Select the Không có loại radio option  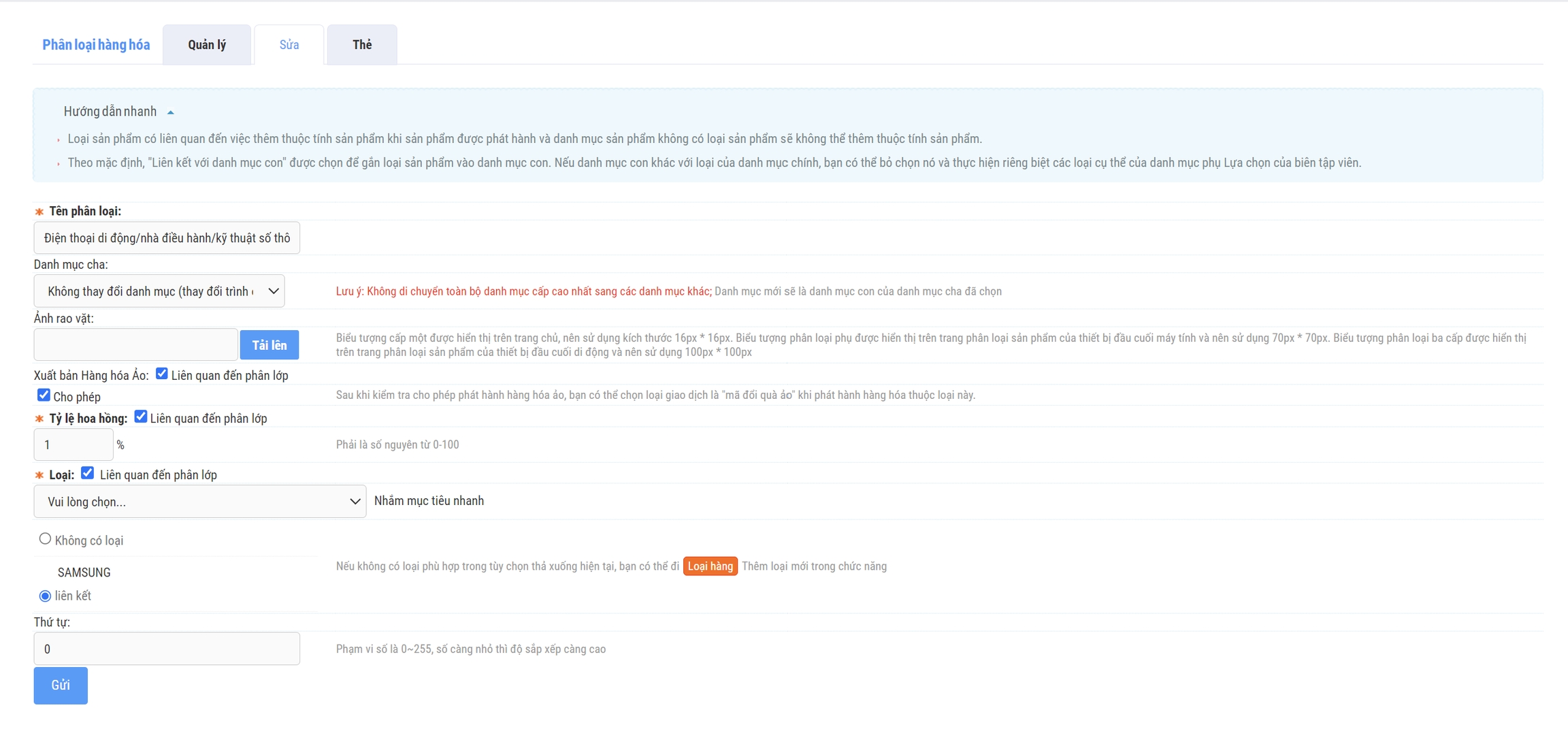[45, 539]
